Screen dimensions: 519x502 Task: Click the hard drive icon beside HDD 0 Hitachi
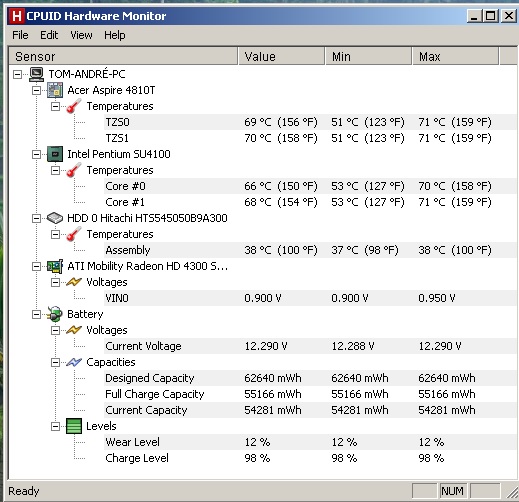tap(55, 218)
